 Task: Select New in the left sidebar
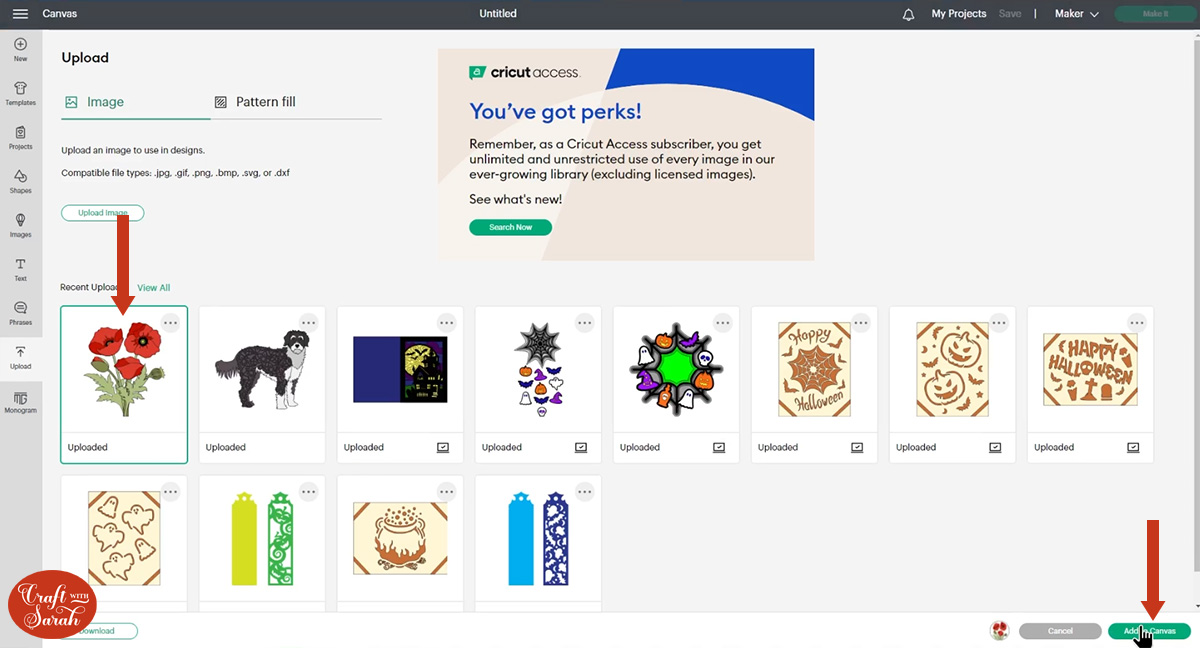[x=20, y=50]
